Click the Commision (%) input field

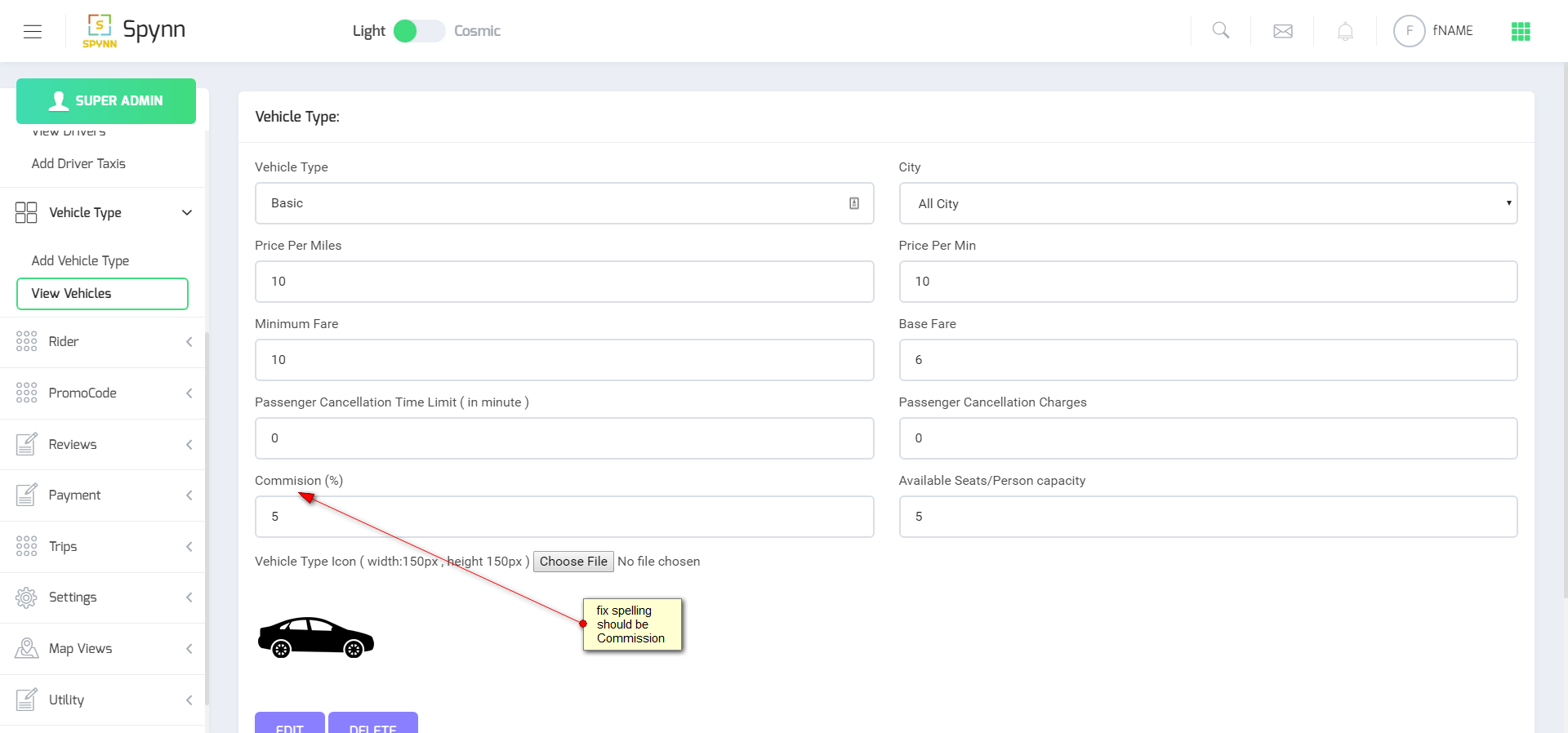point(564,517)
